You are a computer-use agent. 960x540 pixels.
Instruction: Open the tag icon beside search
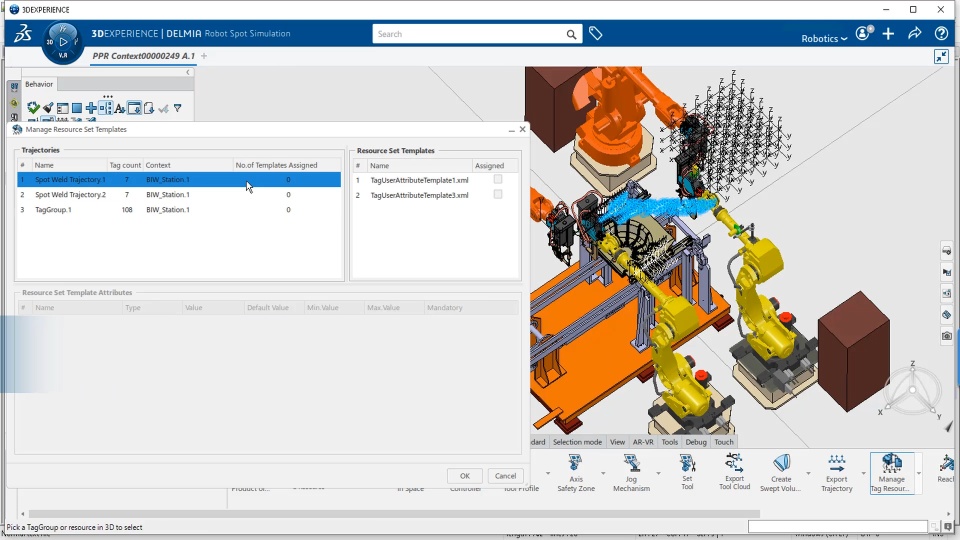595,34
